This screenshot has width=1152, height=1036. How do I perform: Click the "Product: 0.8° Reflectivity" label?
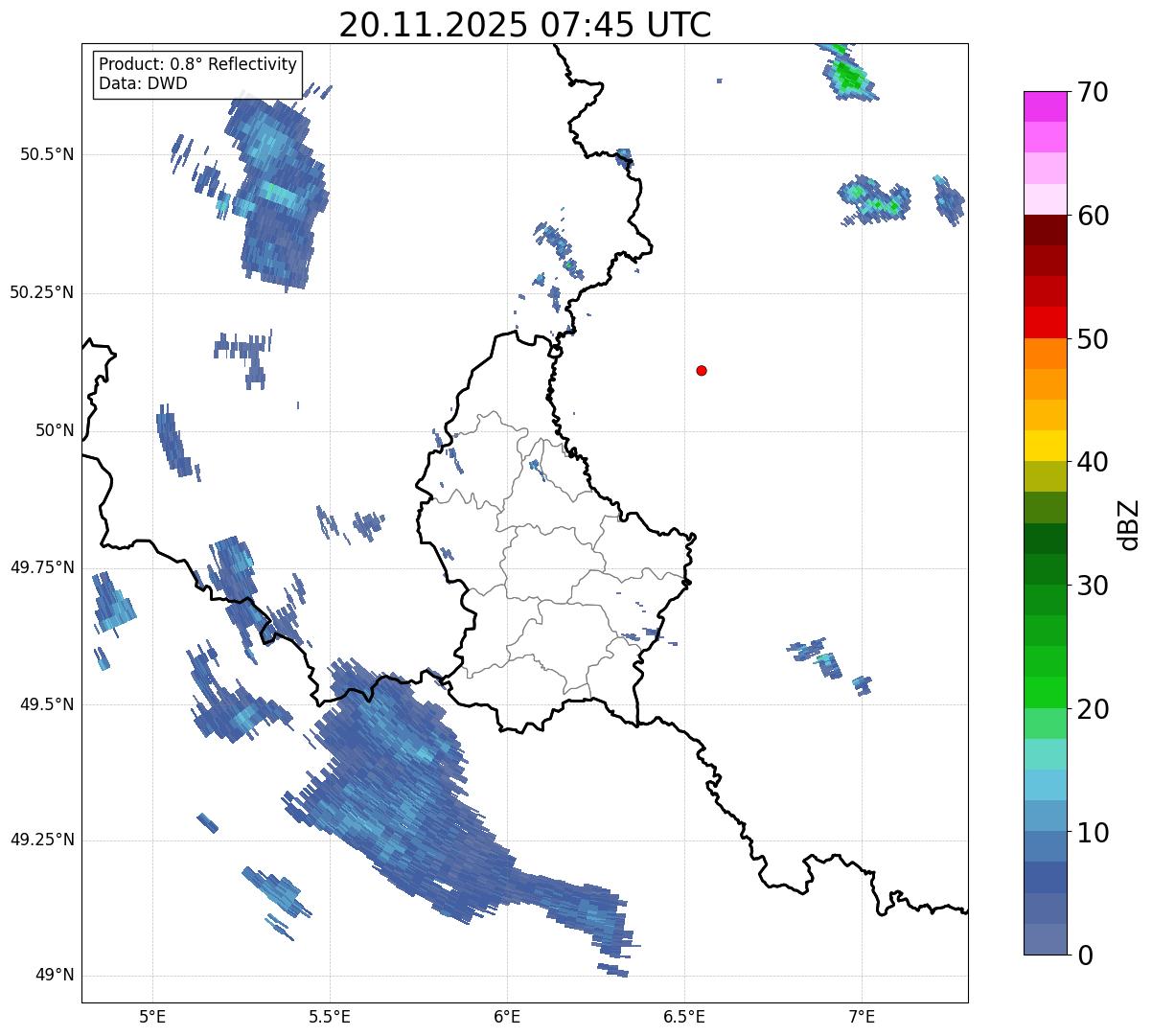[x=197, y=64]
